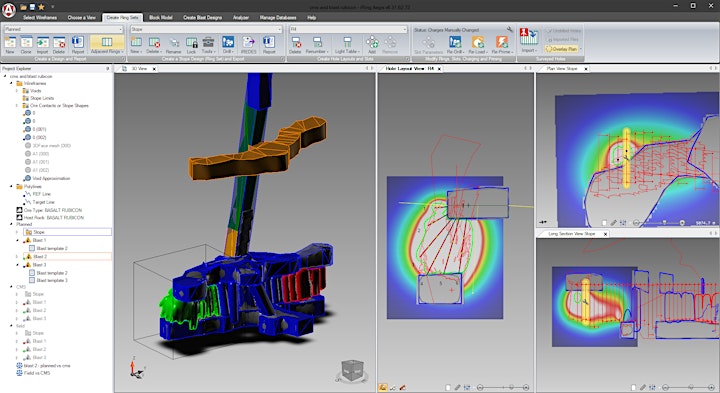720x393 pixels.
Task: Click the Re-Load icon
Action: click(478, 45)
